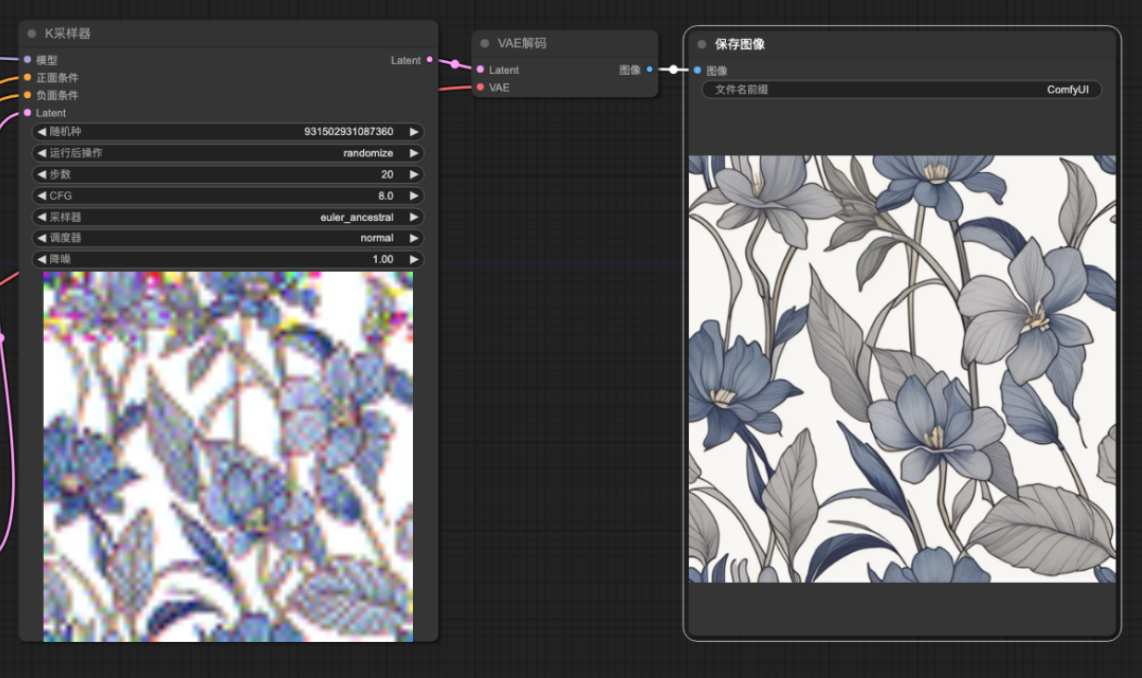Click the denoise value 1.00
This screenshot has width=1142, height=678.
click(x=382, y=259)
